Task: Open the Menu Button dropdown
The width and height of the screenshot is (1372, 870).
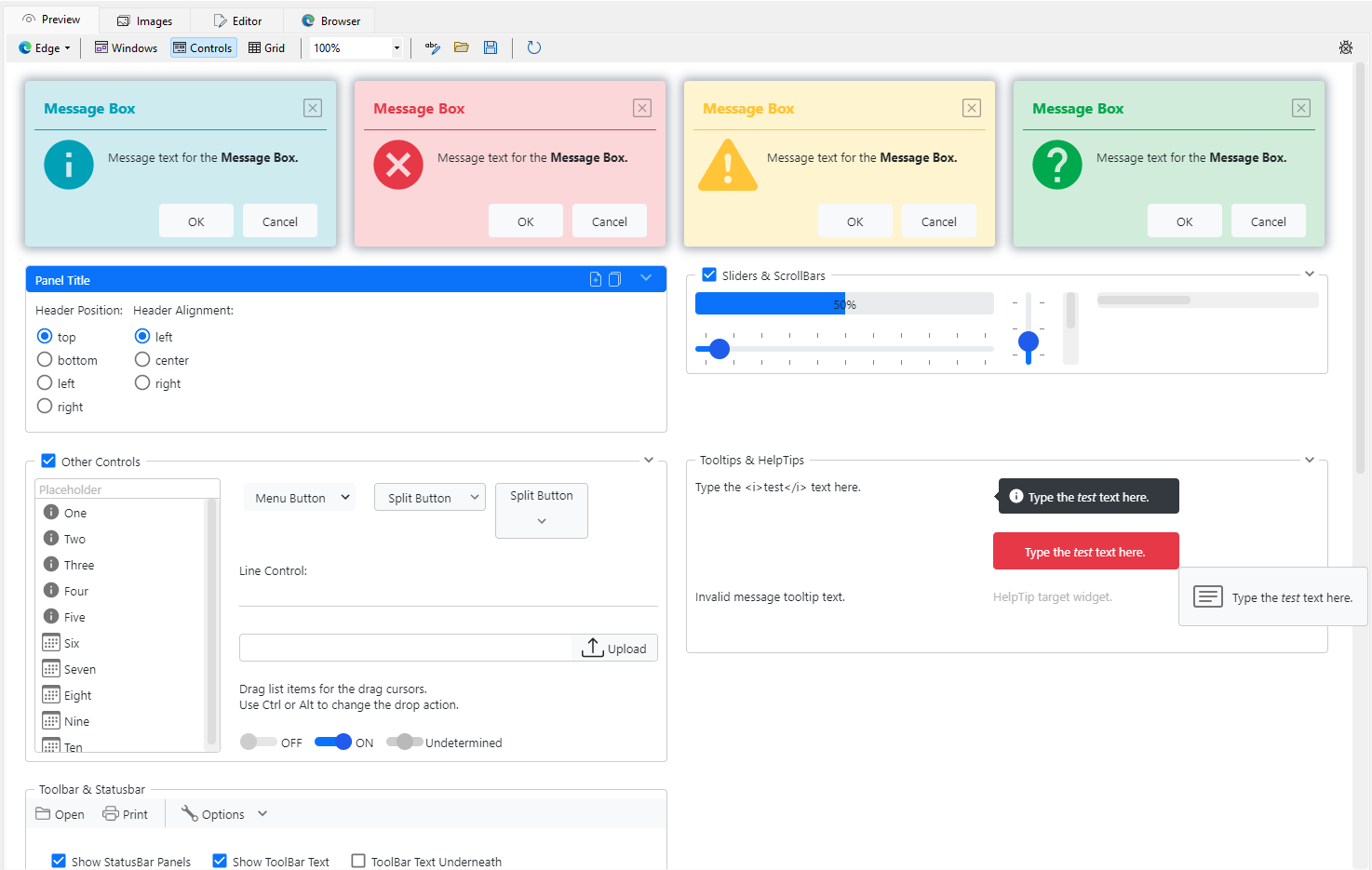Action: click(x=300, y=497)
